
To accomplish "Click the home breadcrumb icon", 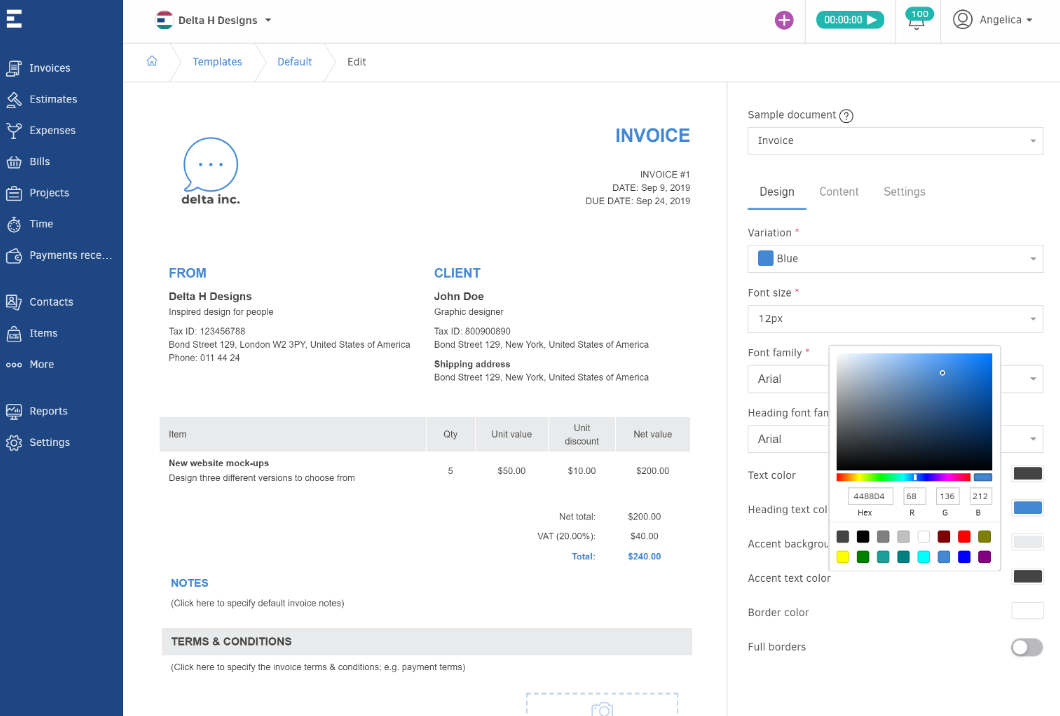I will click(x=152, y=61).
